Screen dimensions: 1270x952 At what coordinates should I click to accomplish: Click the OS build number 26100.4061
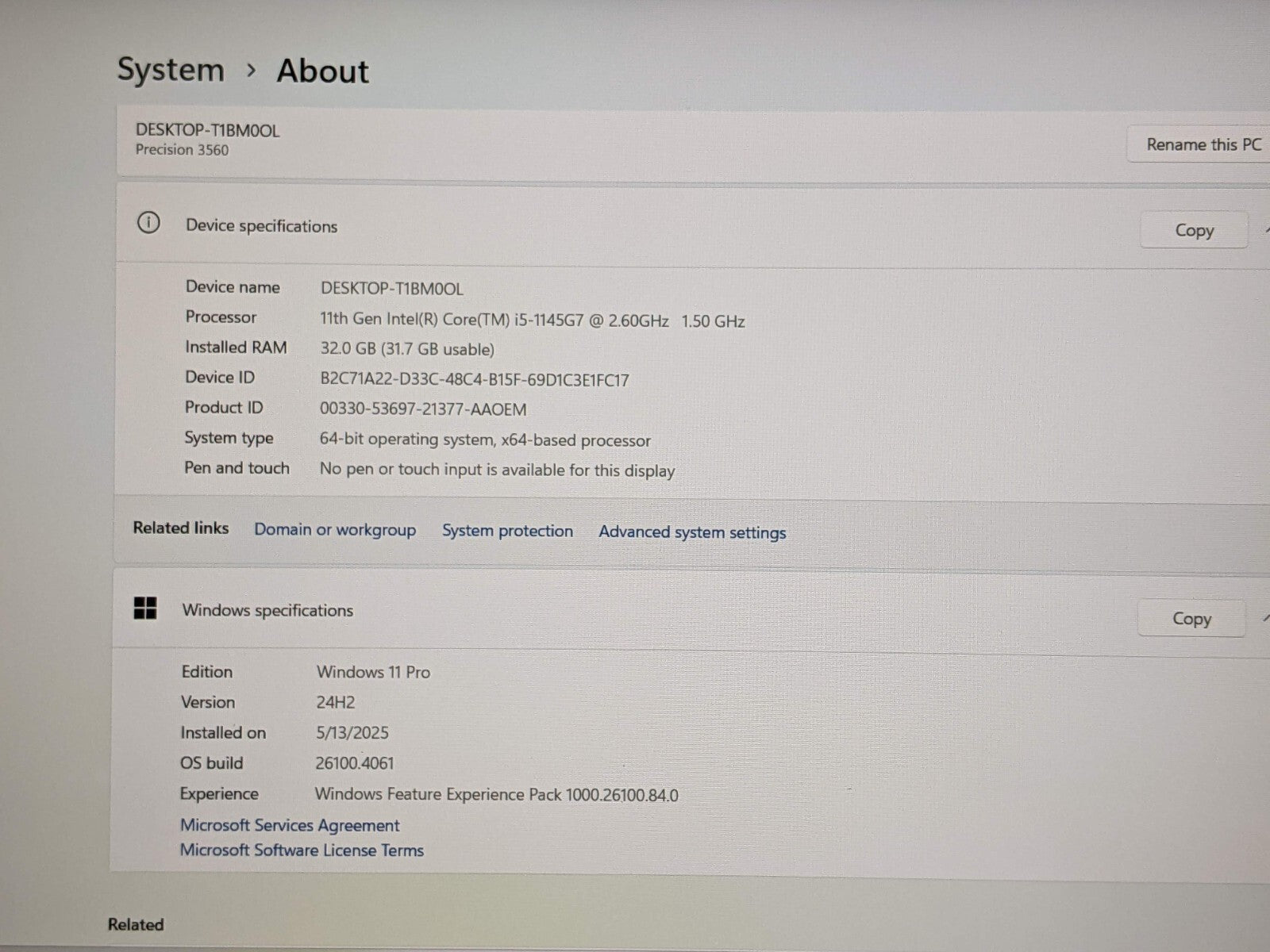[354, 763]
